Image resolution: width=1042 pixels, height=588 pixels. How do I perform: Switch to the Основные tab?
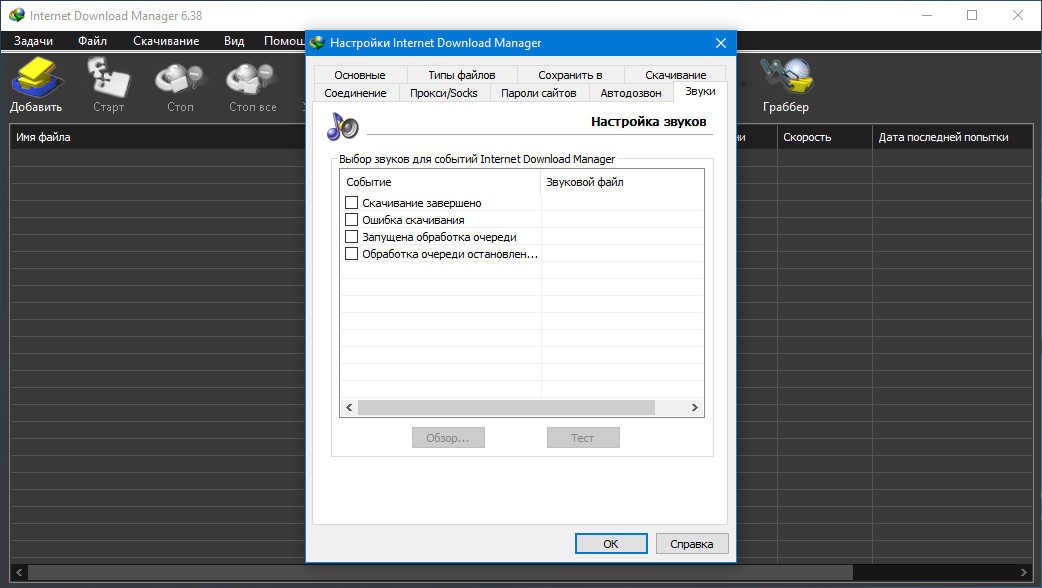360,74
